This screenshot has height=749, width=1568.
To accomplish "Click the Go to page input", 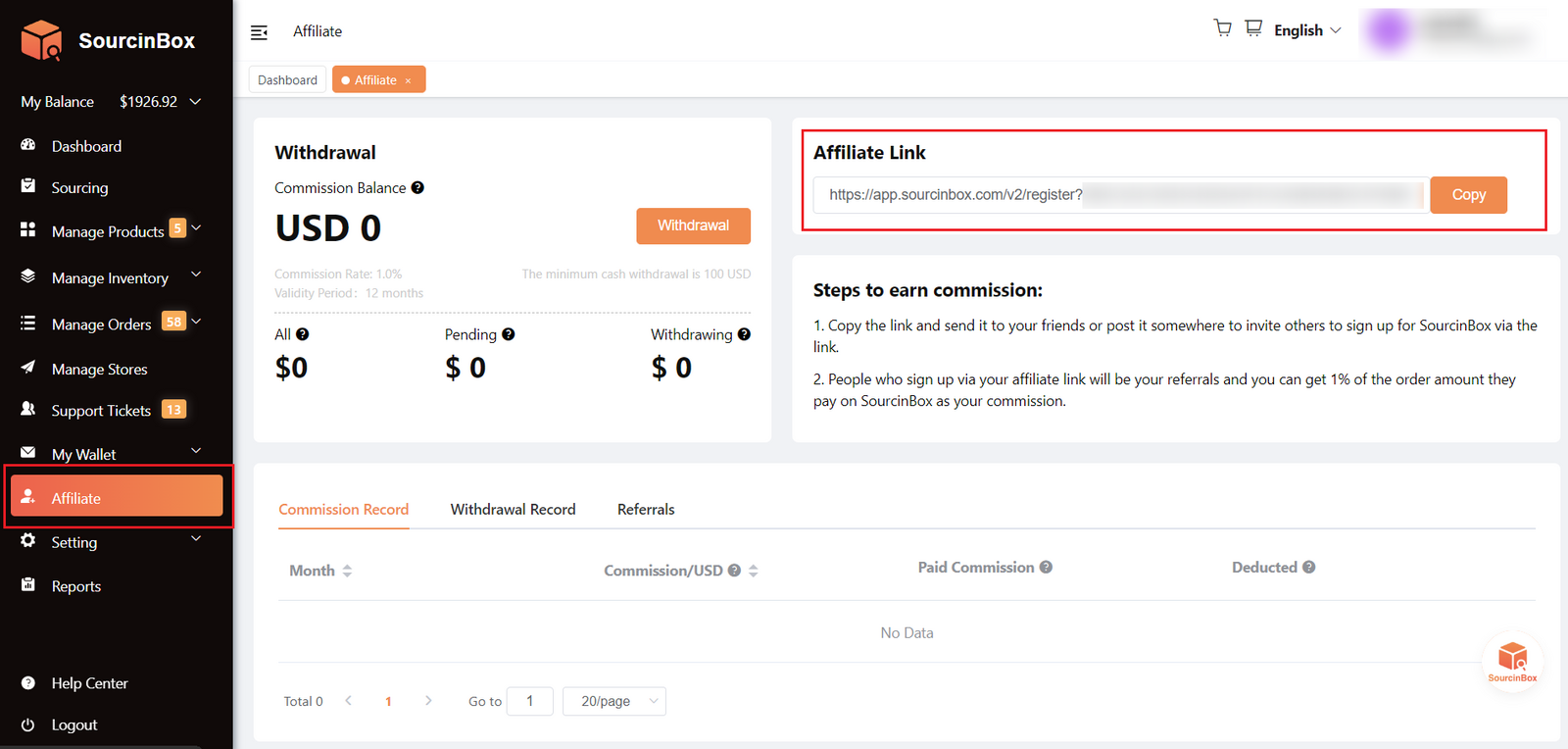I will pyautogui.click(x=530, y=701).
